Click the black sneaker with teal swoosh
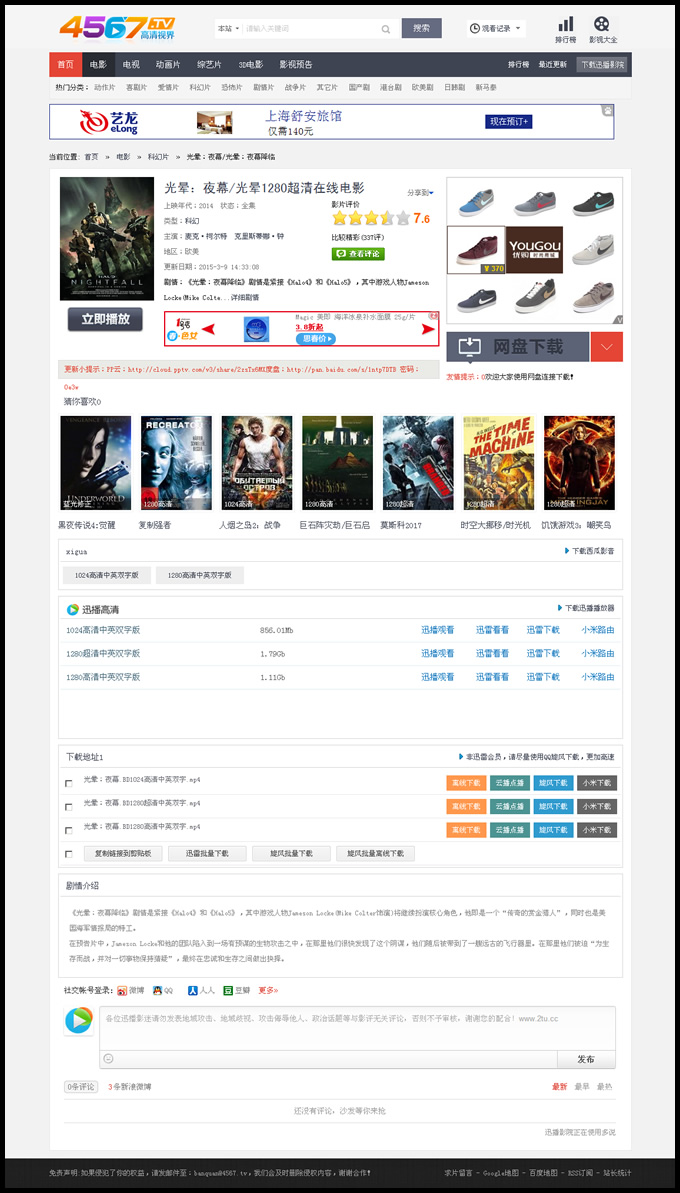 (593, 202)
